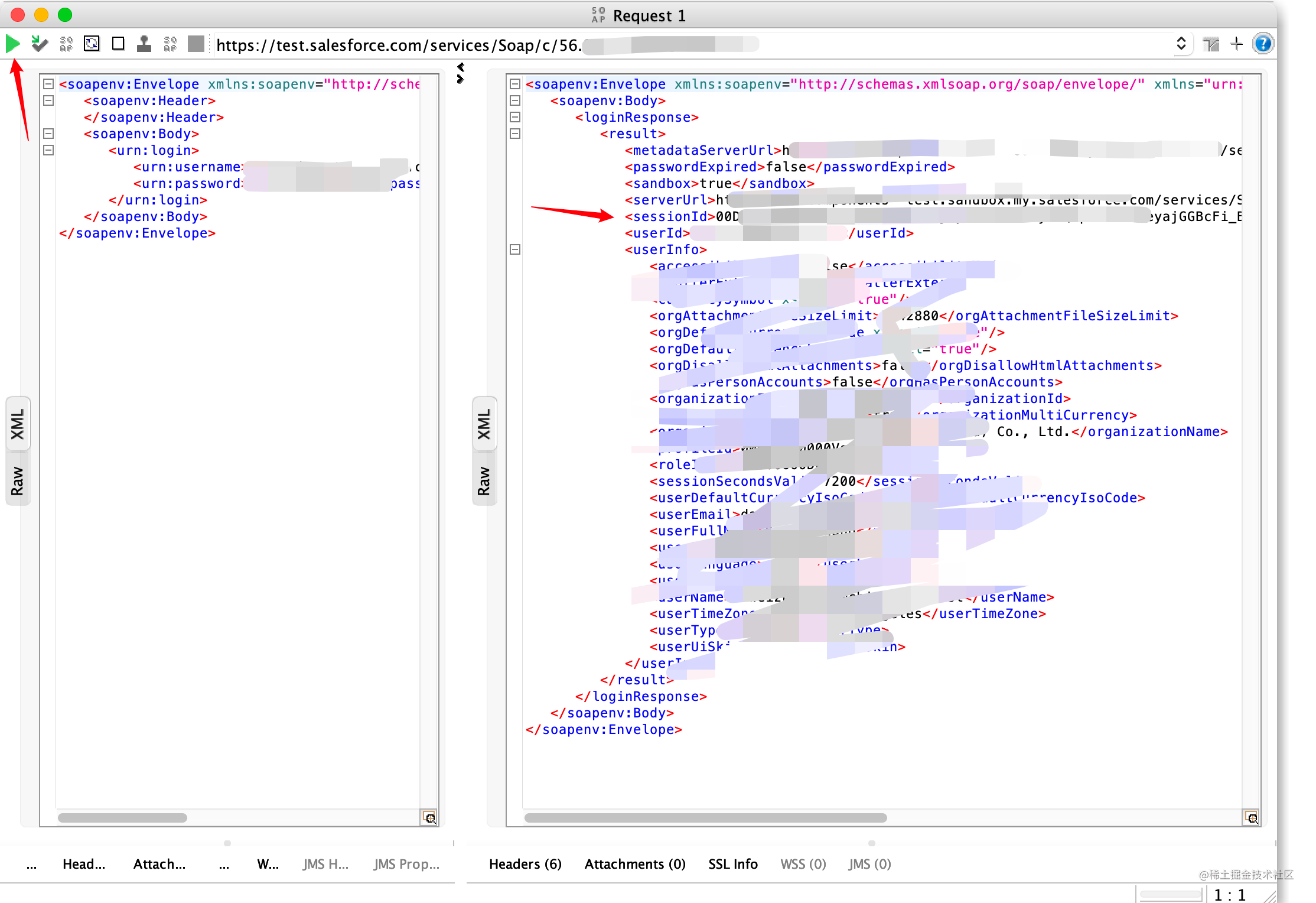Viewport: 1316px width, 903px height.
Task: Click the passwordExpired false line
Action: 790,167
